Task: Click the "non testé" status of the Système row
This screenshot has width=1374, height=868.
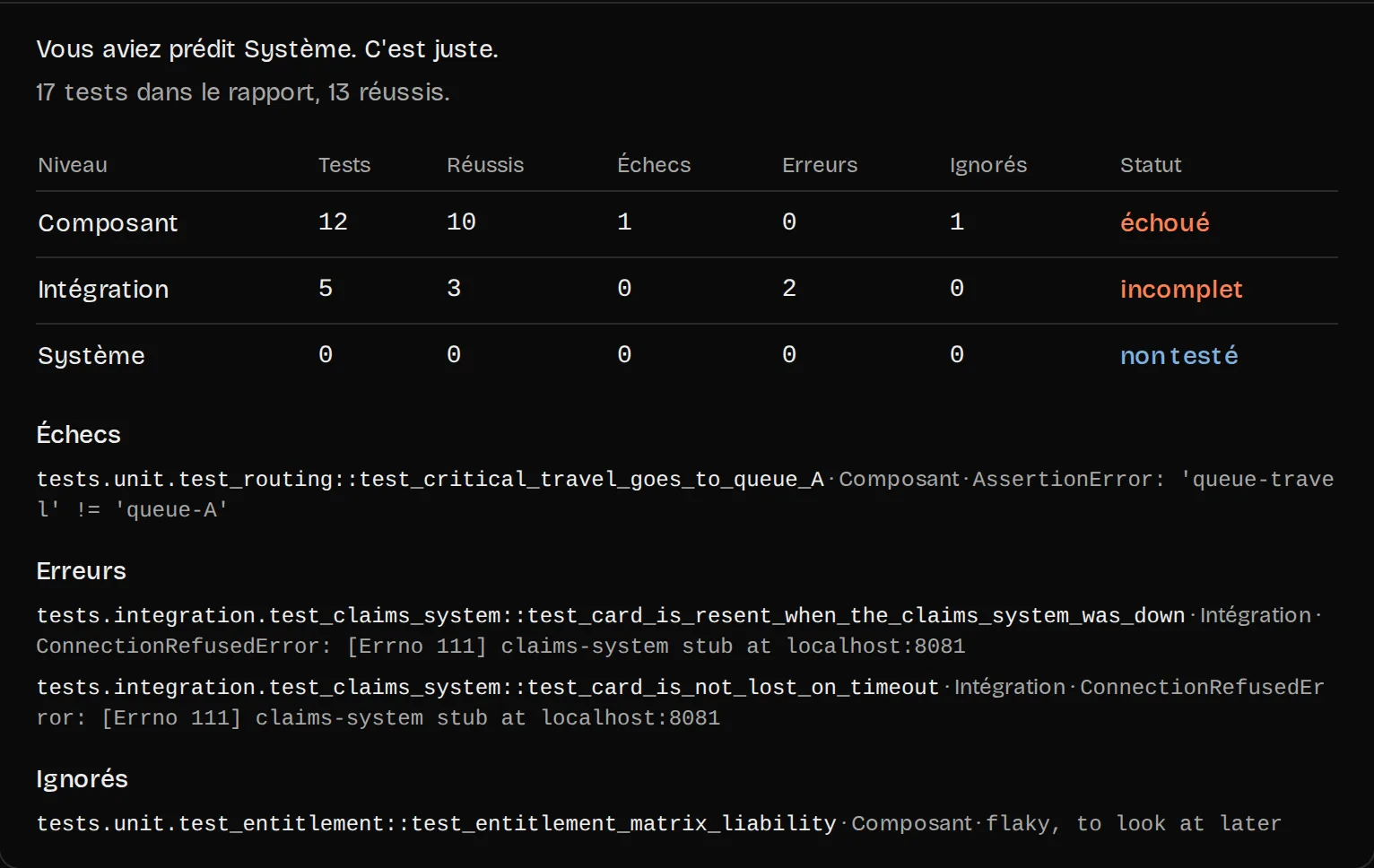Action: coord(1179,356)
